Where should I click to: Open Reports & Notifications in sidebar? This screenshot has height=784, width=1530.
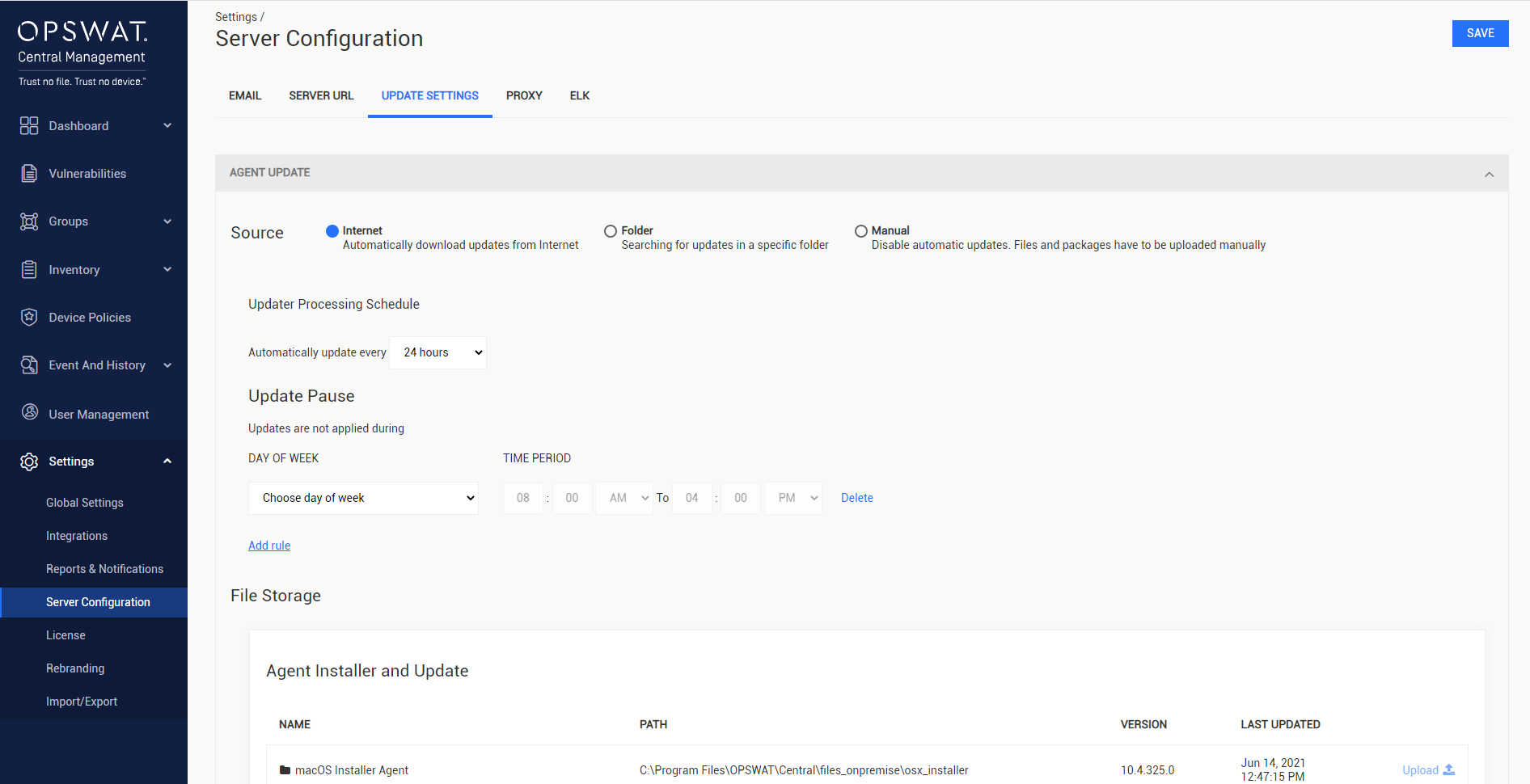coord(104,569)
